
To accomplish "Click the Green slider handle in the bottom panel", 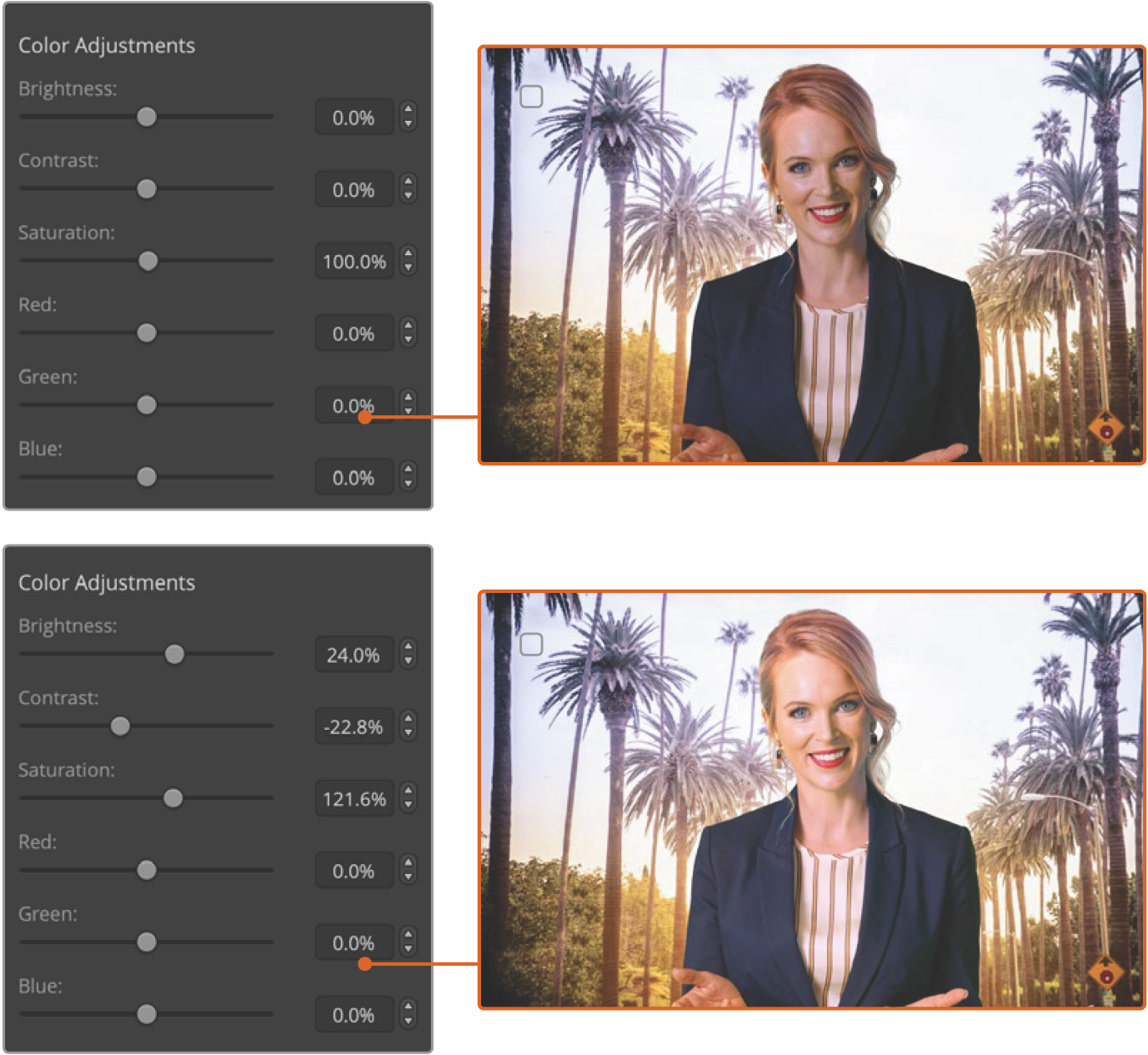I will tap(147, 942).
